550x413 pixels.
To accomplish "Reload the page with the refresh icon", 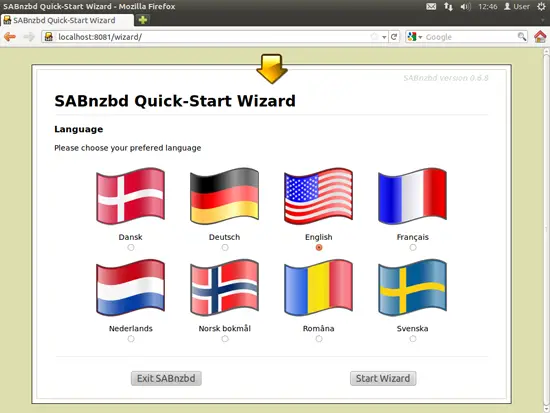I will [x=394, y=36].
